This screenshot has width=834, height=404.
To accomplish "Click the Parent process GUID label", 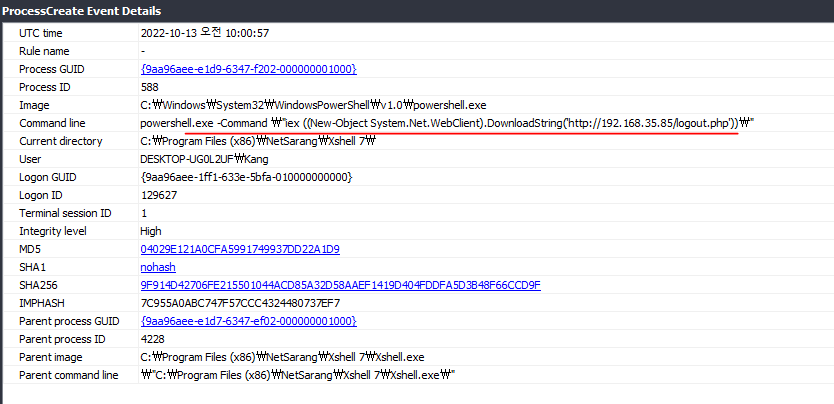I will 69,321.
